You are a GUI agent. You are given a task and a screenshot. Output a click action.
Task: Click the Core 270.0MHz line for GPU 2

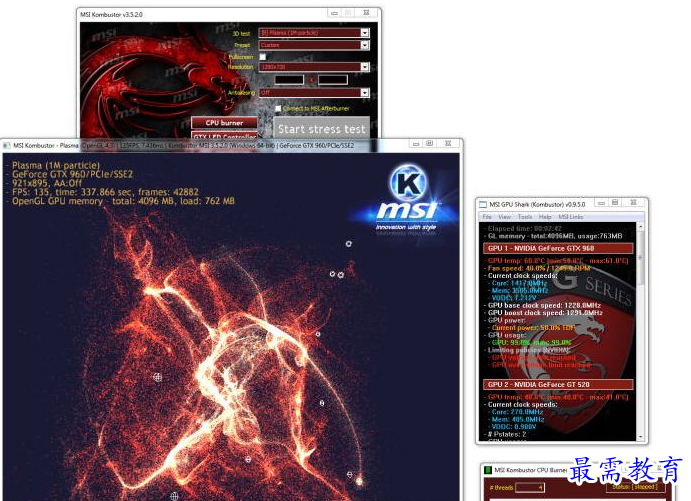tap(517, 412)
